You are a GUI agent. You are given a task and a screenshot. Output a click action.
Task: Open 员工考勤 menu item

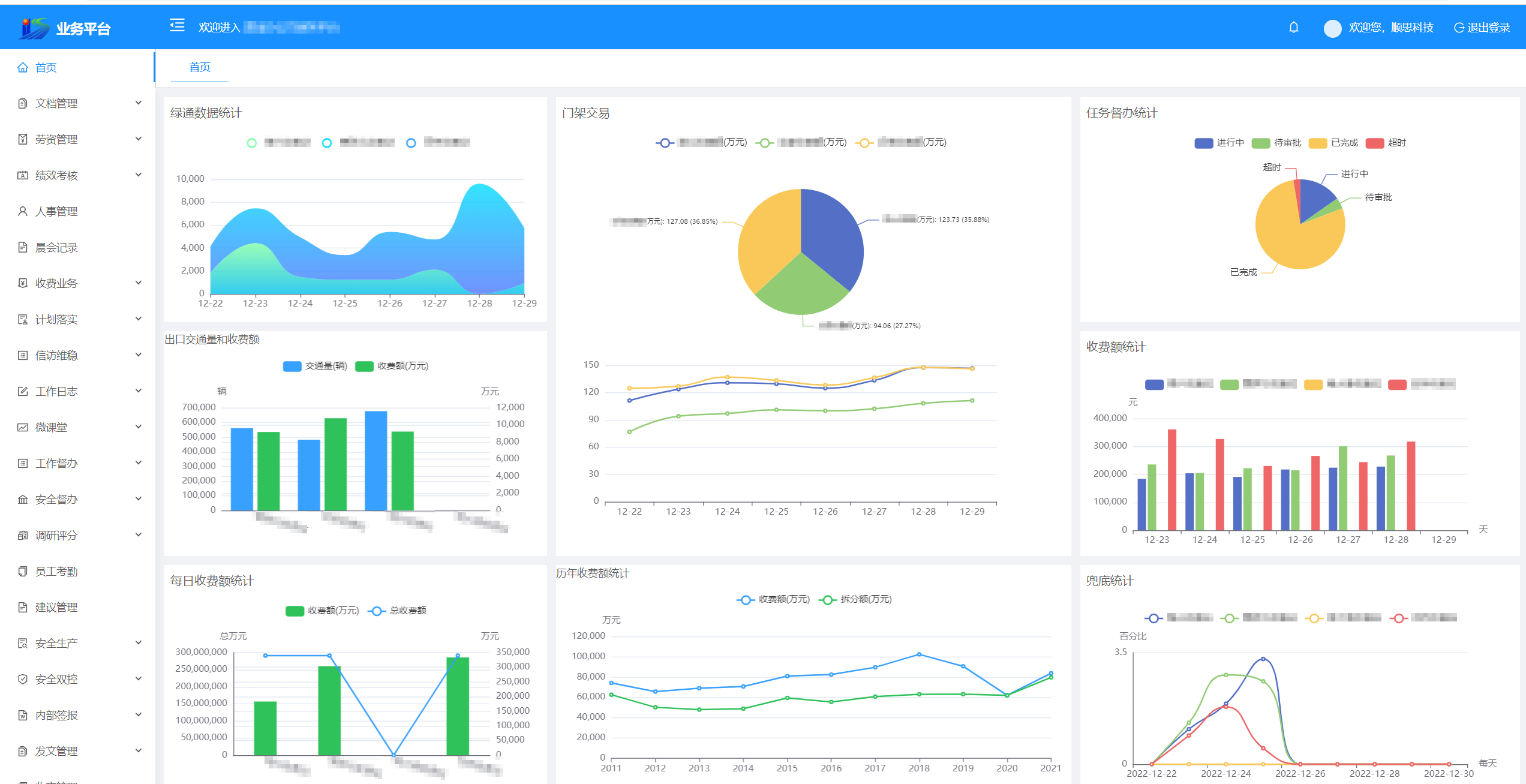point(56,572)
